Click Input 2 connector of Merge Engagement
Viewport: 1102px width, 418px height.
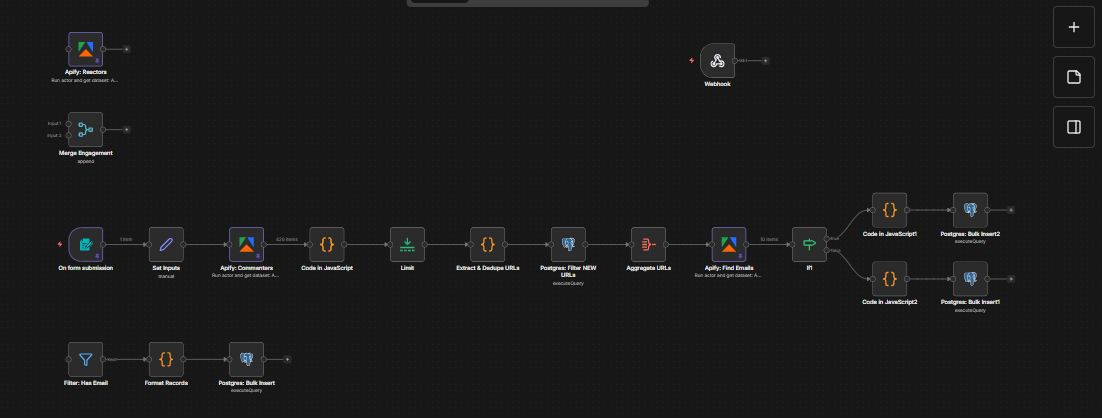click(x=68, y=135)
